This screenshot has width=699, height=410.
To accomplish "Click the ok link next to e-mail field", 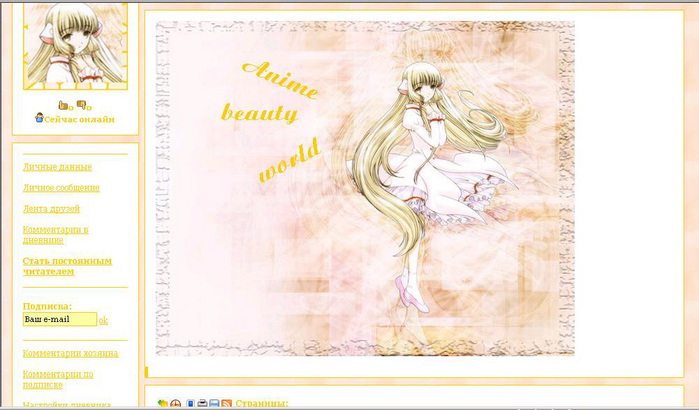I will pos(103,320).
